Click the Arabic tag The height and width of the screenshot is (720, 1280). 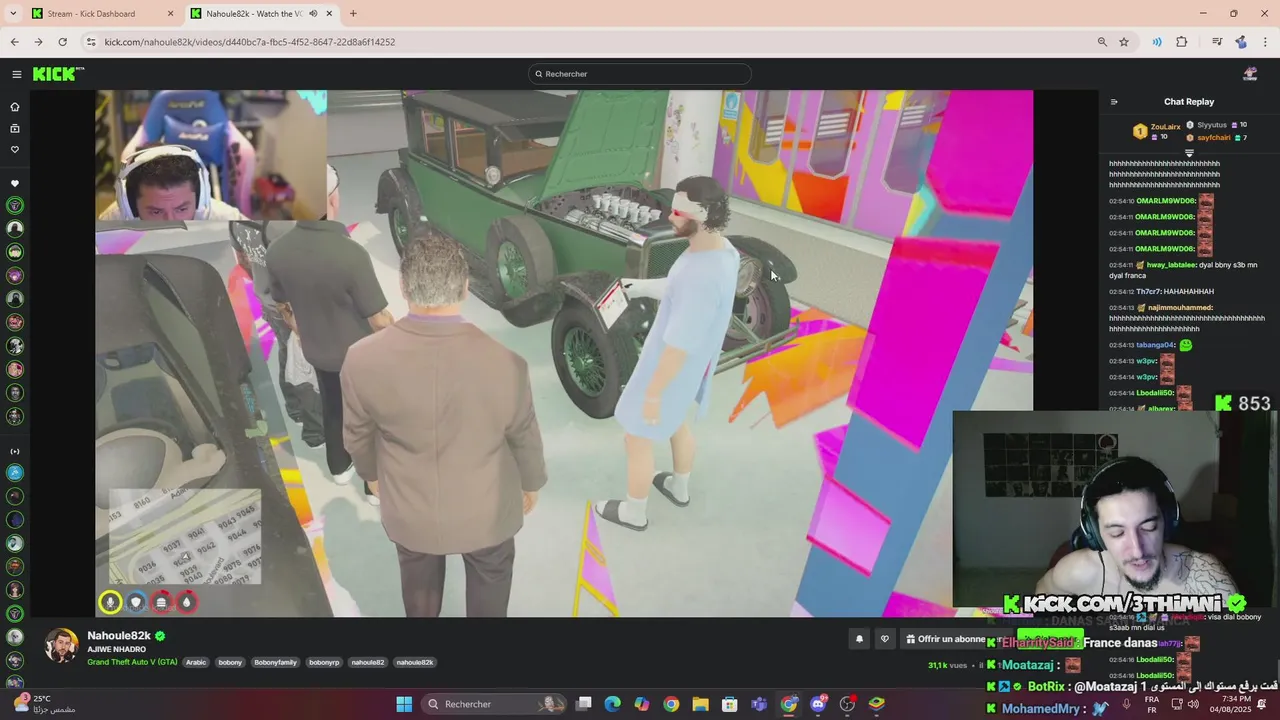point(196,662)
